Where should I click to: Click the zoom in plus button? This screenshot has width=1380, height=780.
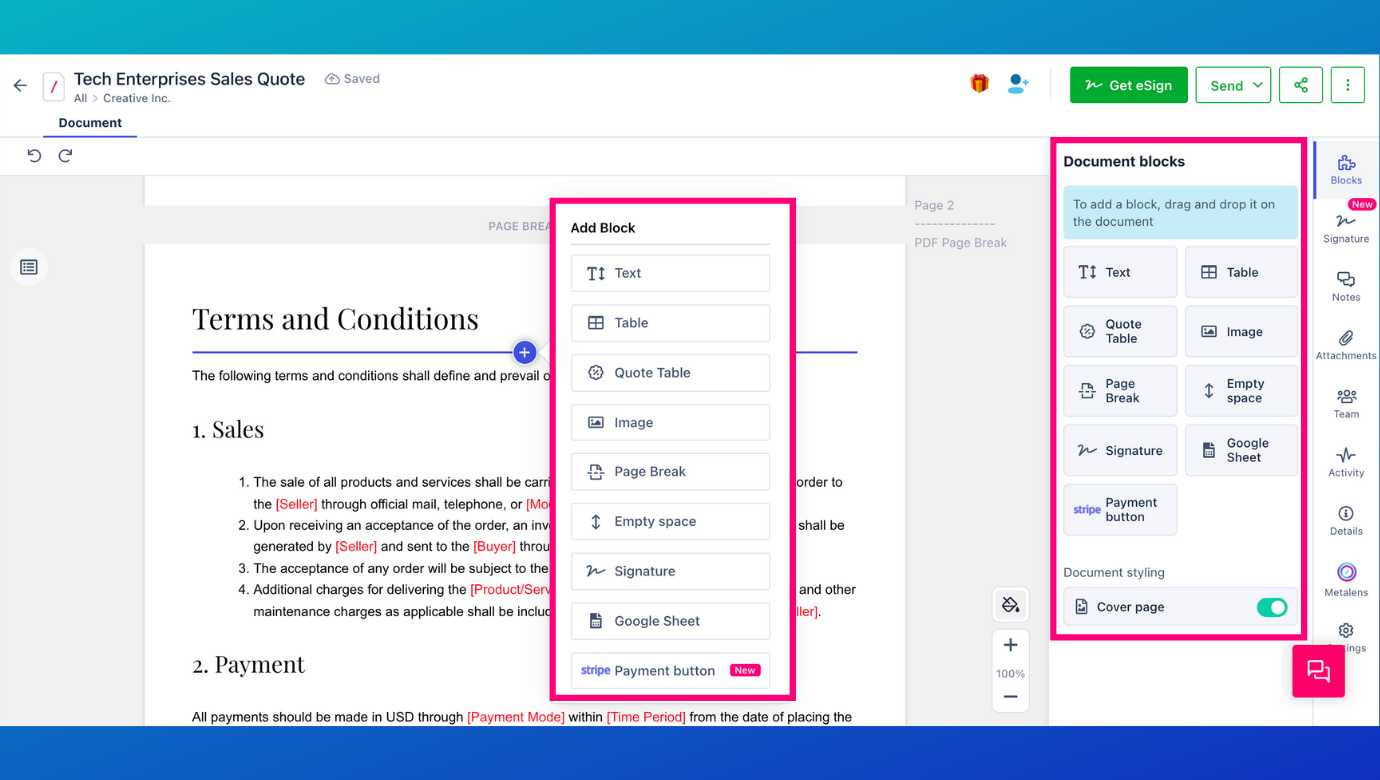coord(1010,645)
